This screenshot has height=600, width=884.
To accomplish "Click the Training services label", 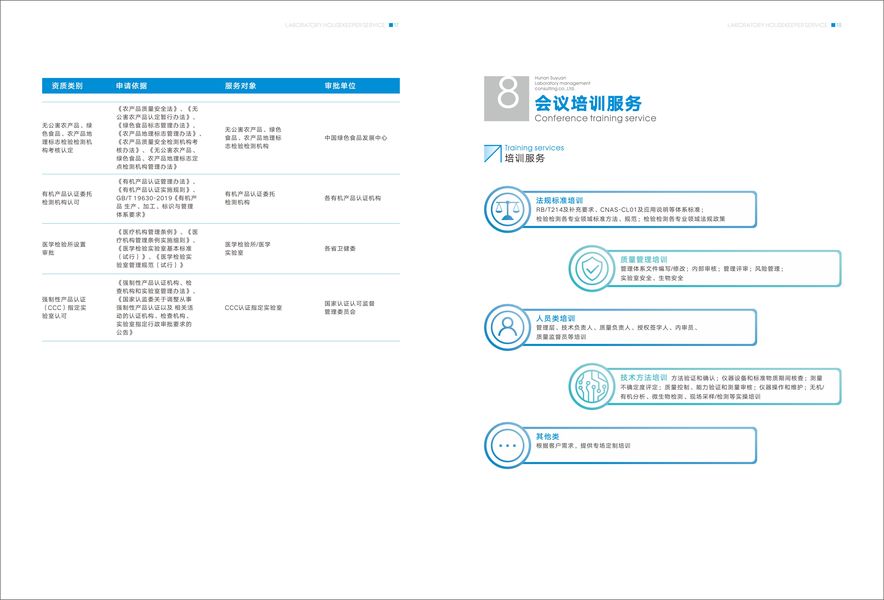I will [534, 148].
